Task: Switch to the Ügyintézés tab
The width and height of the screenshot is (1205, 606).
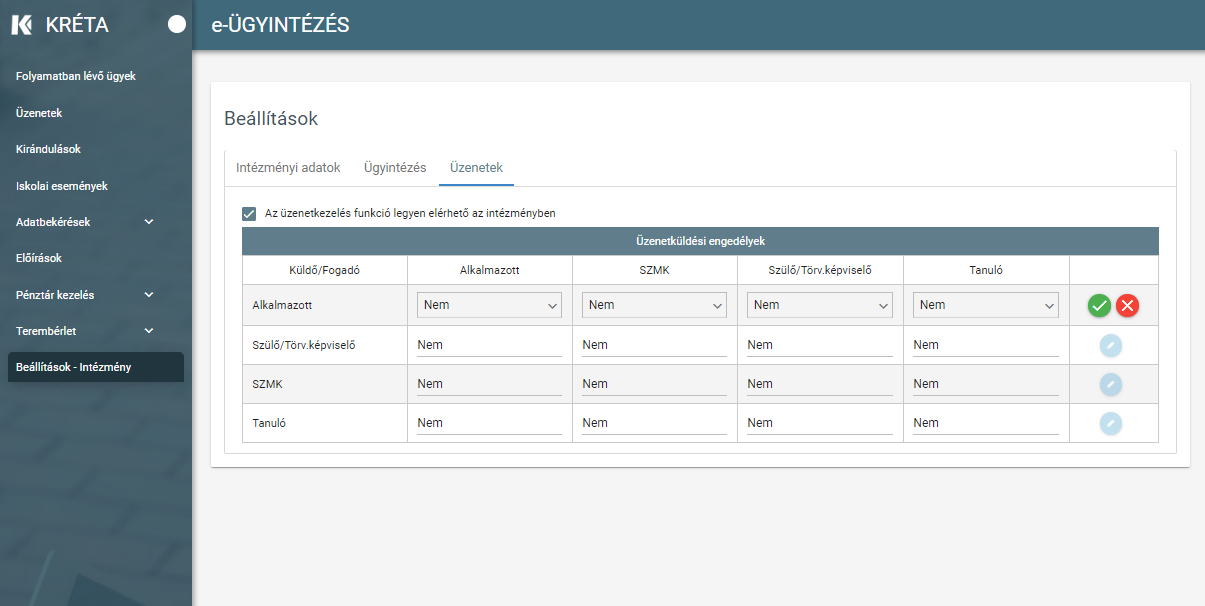Action: [395, 168]
